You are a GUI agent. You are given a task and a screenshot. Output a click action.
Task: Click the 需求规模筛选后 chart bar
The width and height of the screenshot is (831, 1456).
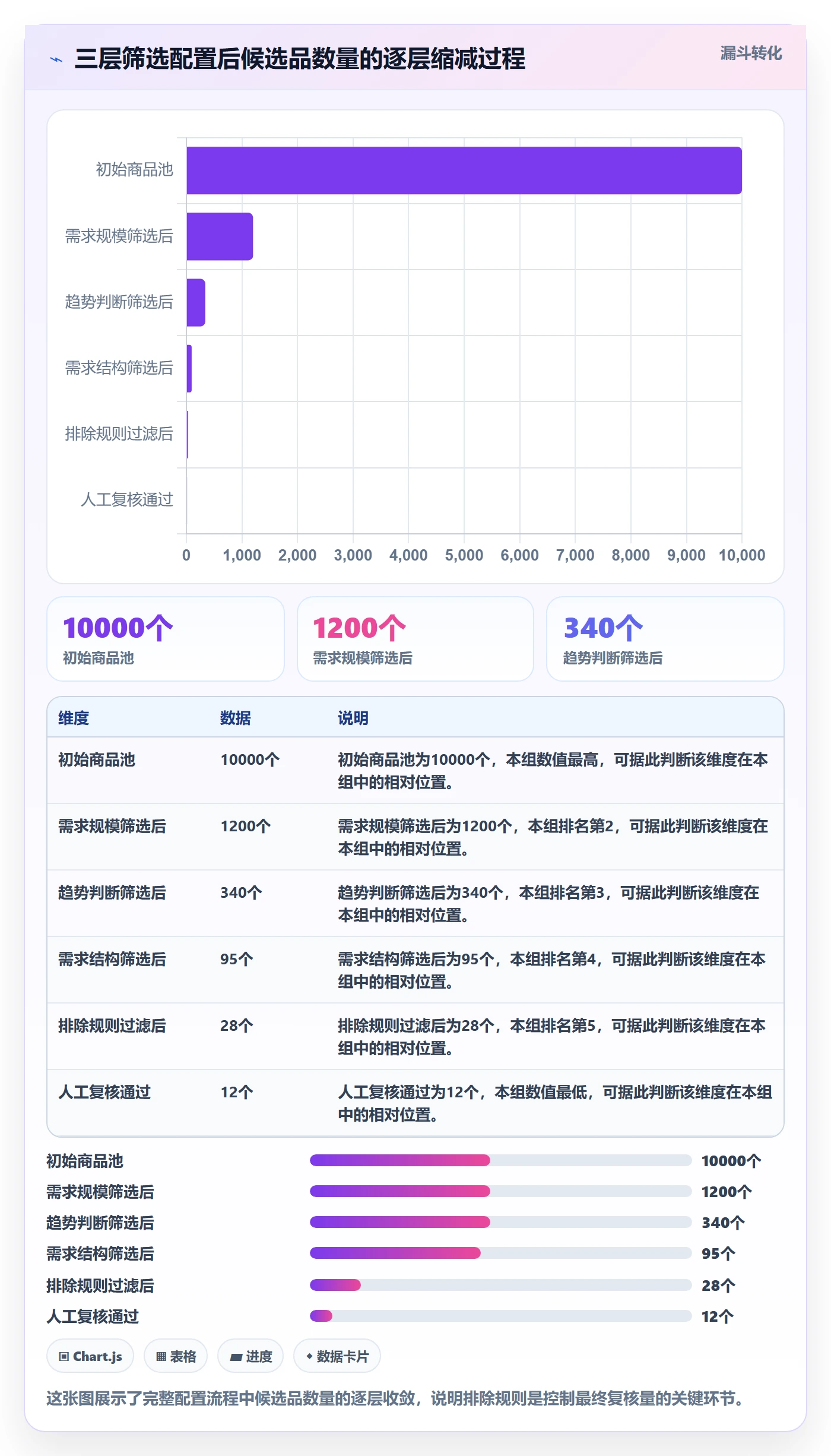(220, 236)
